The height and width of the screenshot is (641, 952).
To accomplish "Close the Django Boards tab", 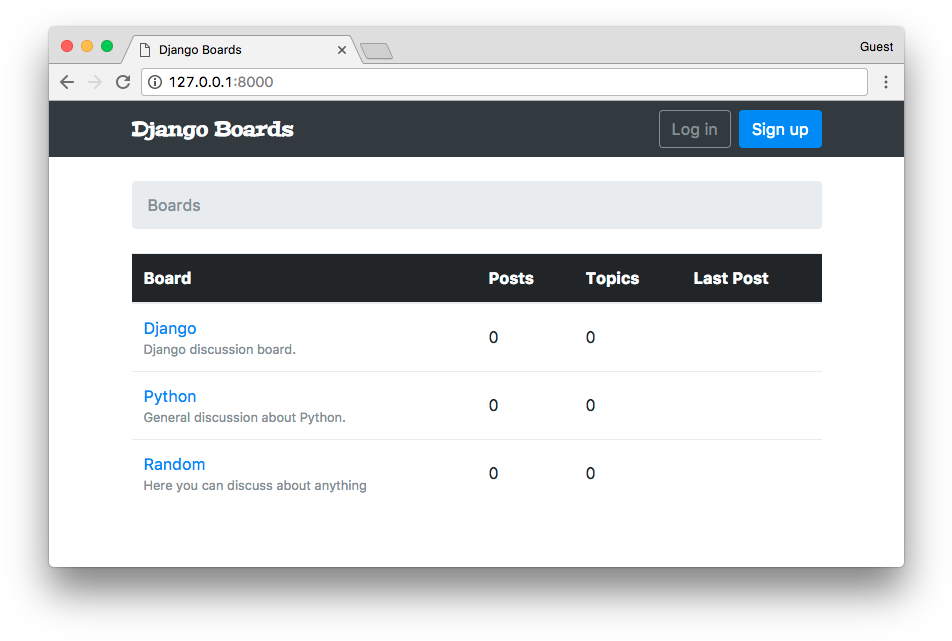I will click(342, 50).
